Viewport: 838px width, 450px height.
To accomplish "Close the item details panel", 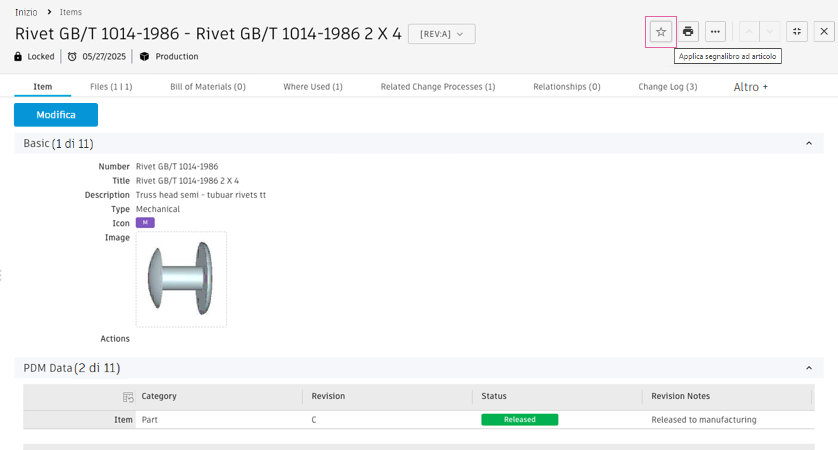I will tap(824, 32).
